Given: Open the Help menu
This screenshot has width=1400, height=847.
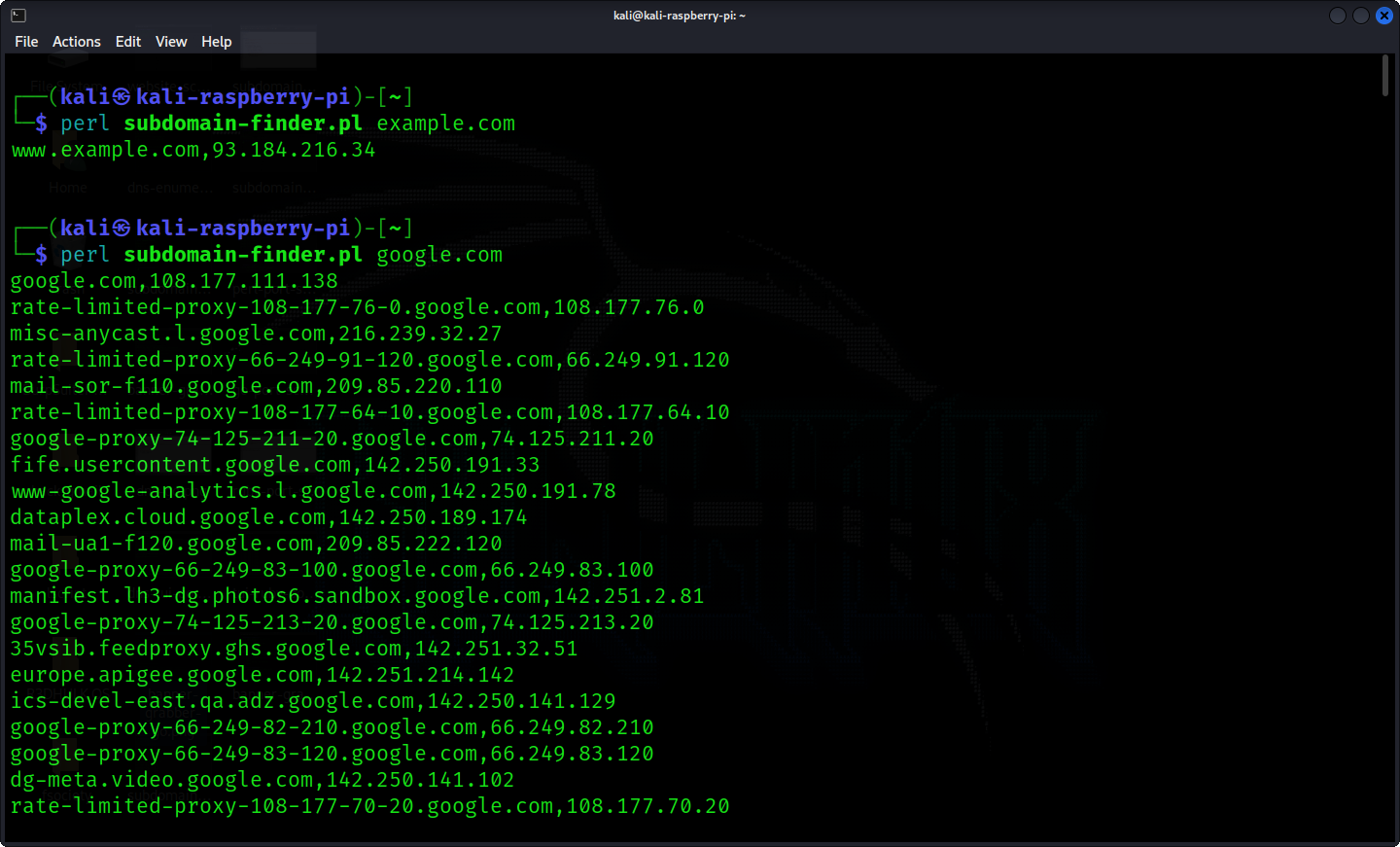Looking at the screenshot, I should 217,42.
